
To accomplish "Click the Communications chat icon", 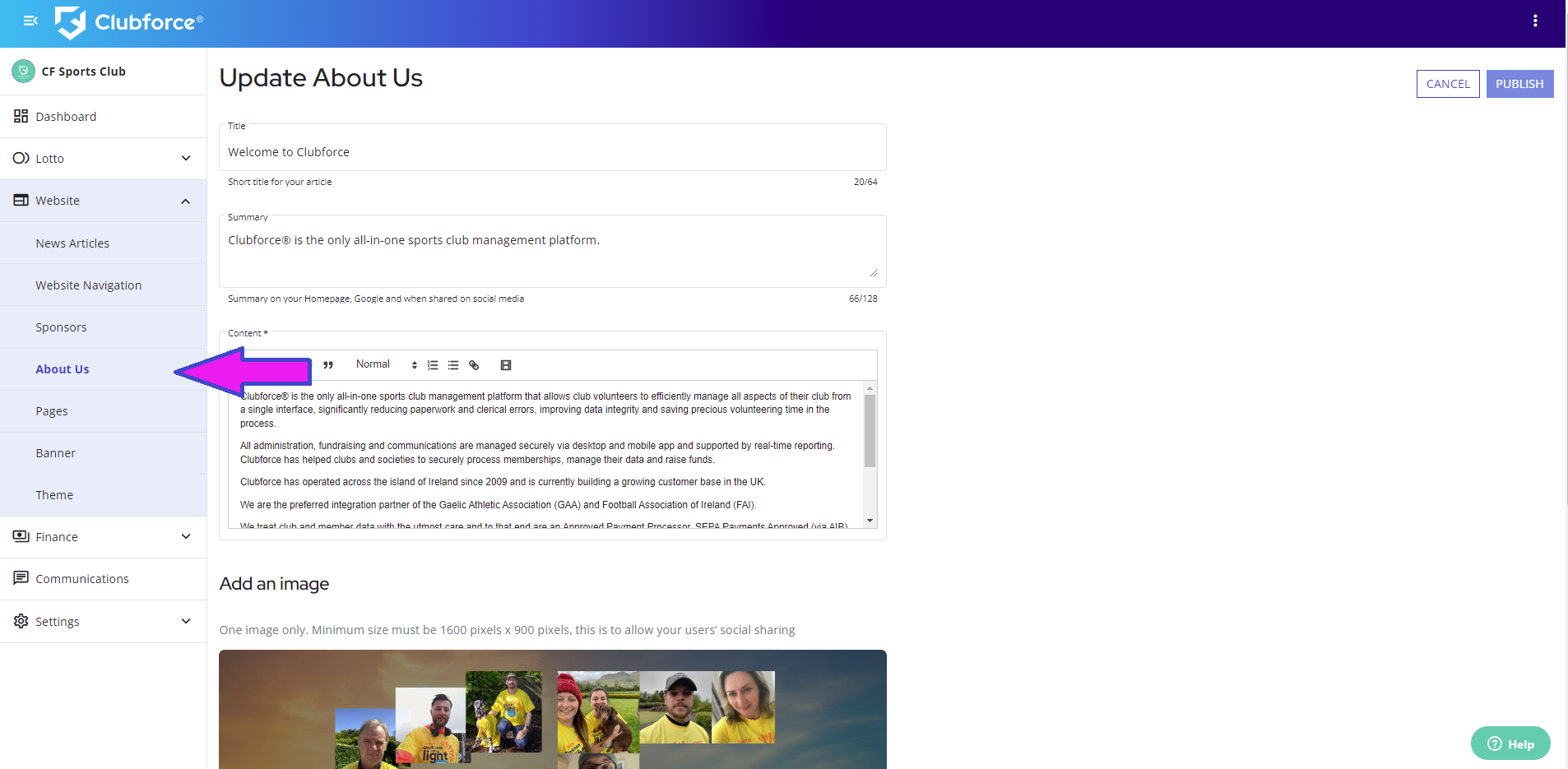I will (21, 578).
